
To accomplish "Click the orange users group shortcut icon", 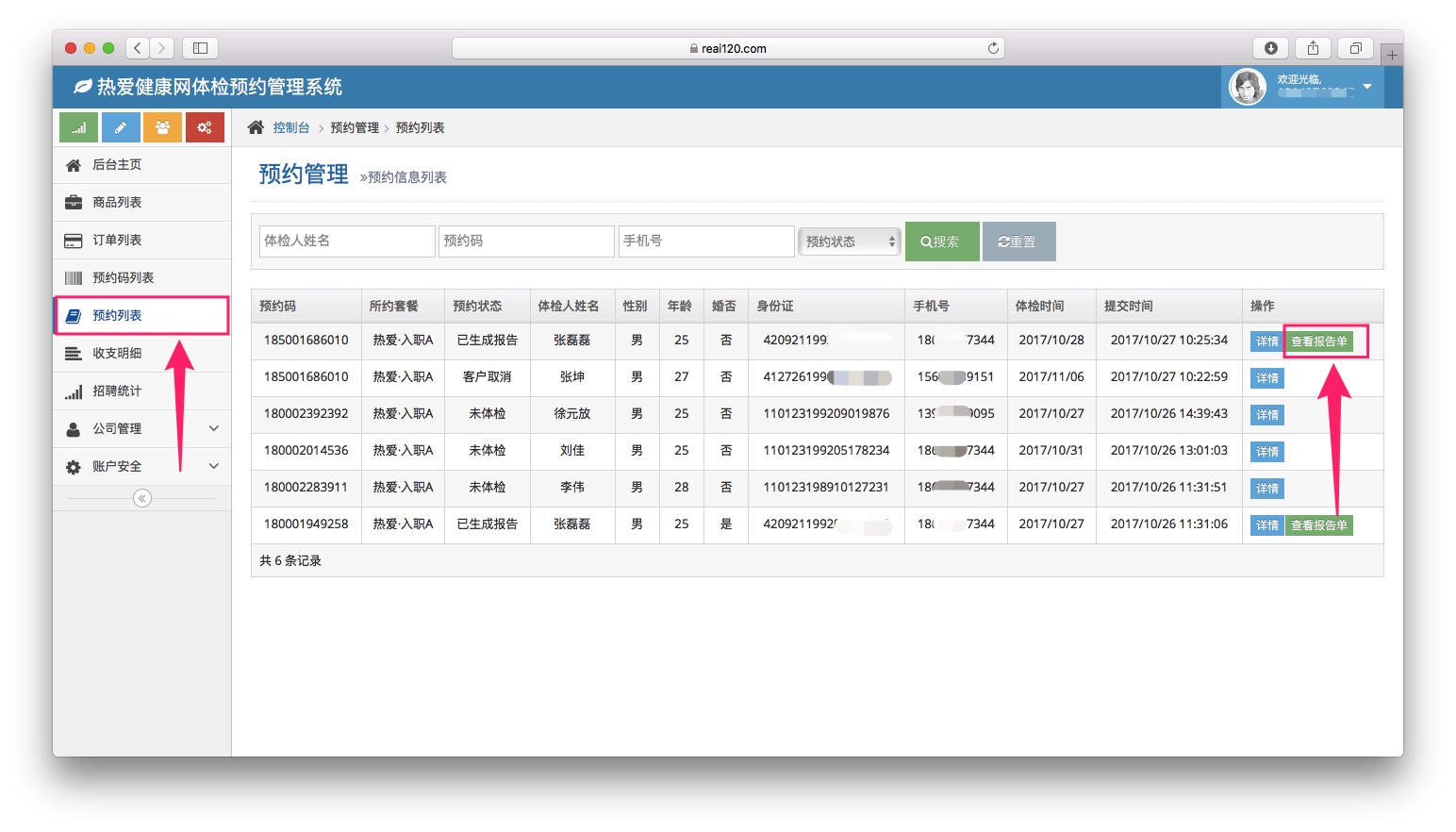I will (162, 127).
